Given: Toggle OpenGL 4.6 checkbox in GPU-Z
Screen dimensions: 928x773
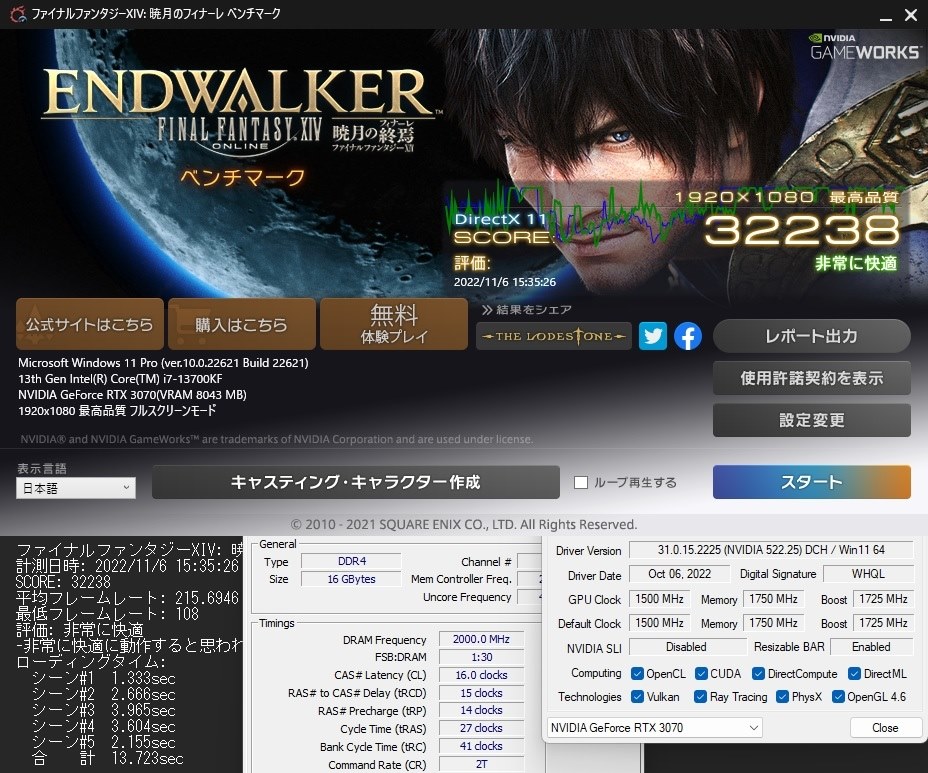Looking at the screenshot, I should coord(838,697).
